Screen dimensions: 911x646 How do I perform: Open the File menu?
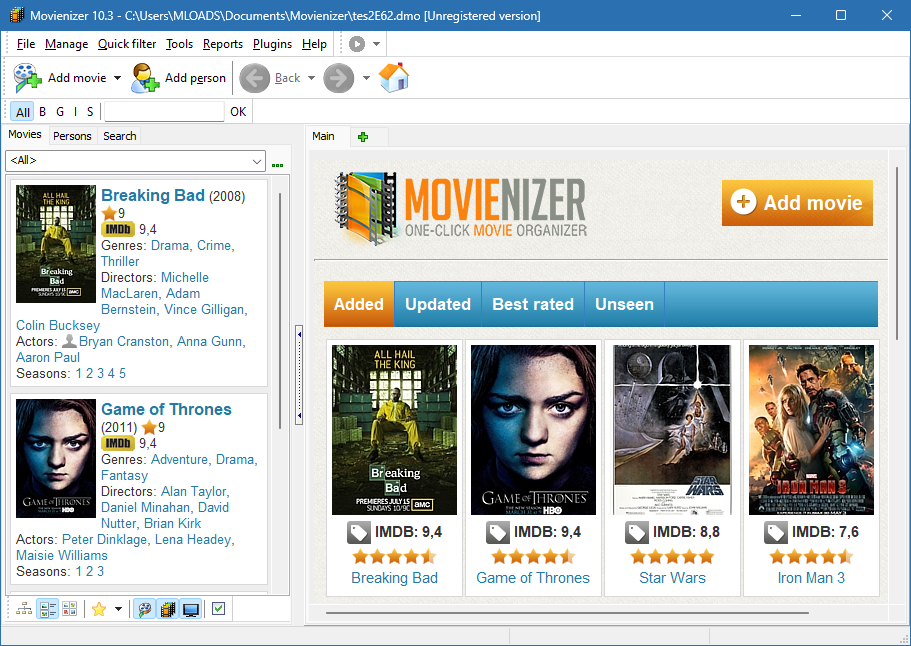pos(26,44)
